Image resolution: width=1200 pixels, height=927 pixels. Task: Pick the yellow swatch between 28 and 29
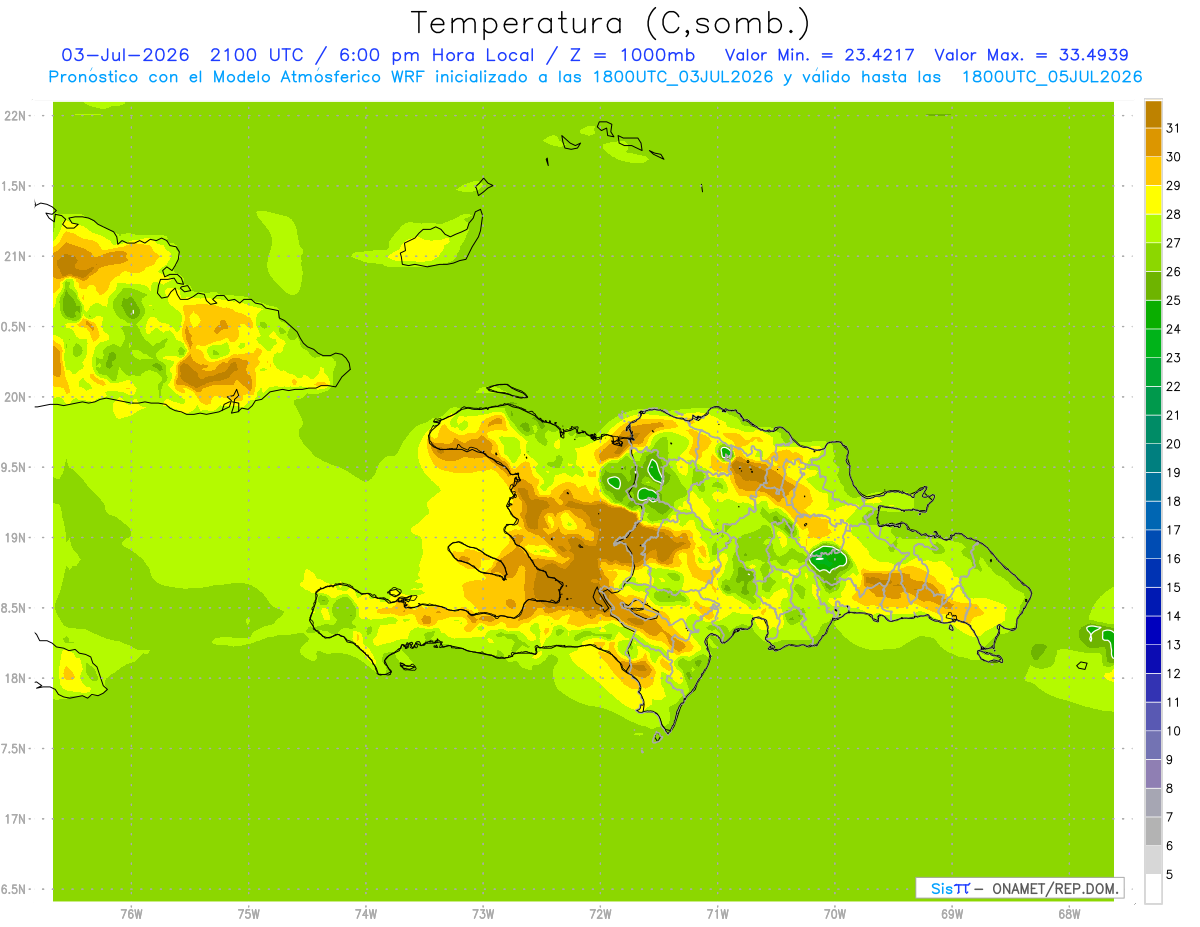pyautogui.click(x=1153, y=200)
